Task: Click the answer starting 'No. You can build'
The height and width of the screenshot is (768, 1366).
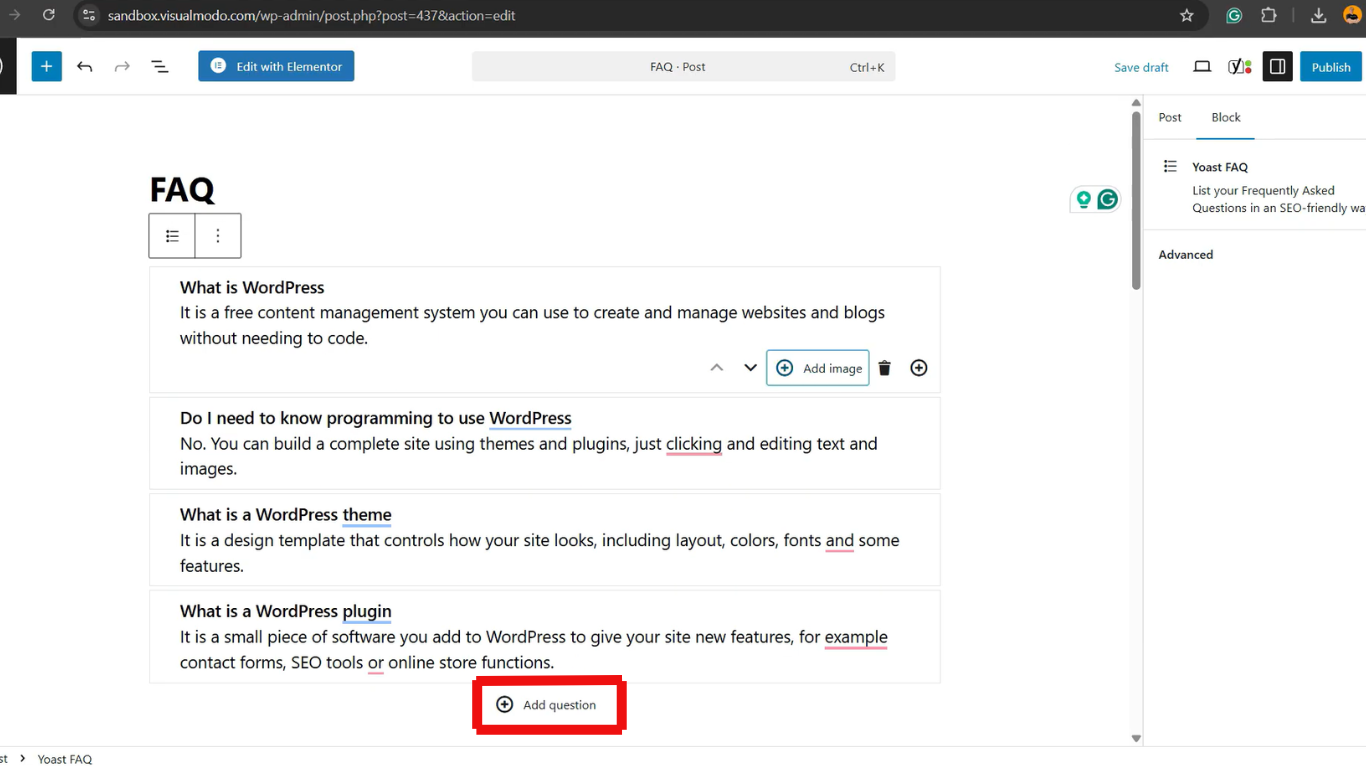Action: click(529, 456)
